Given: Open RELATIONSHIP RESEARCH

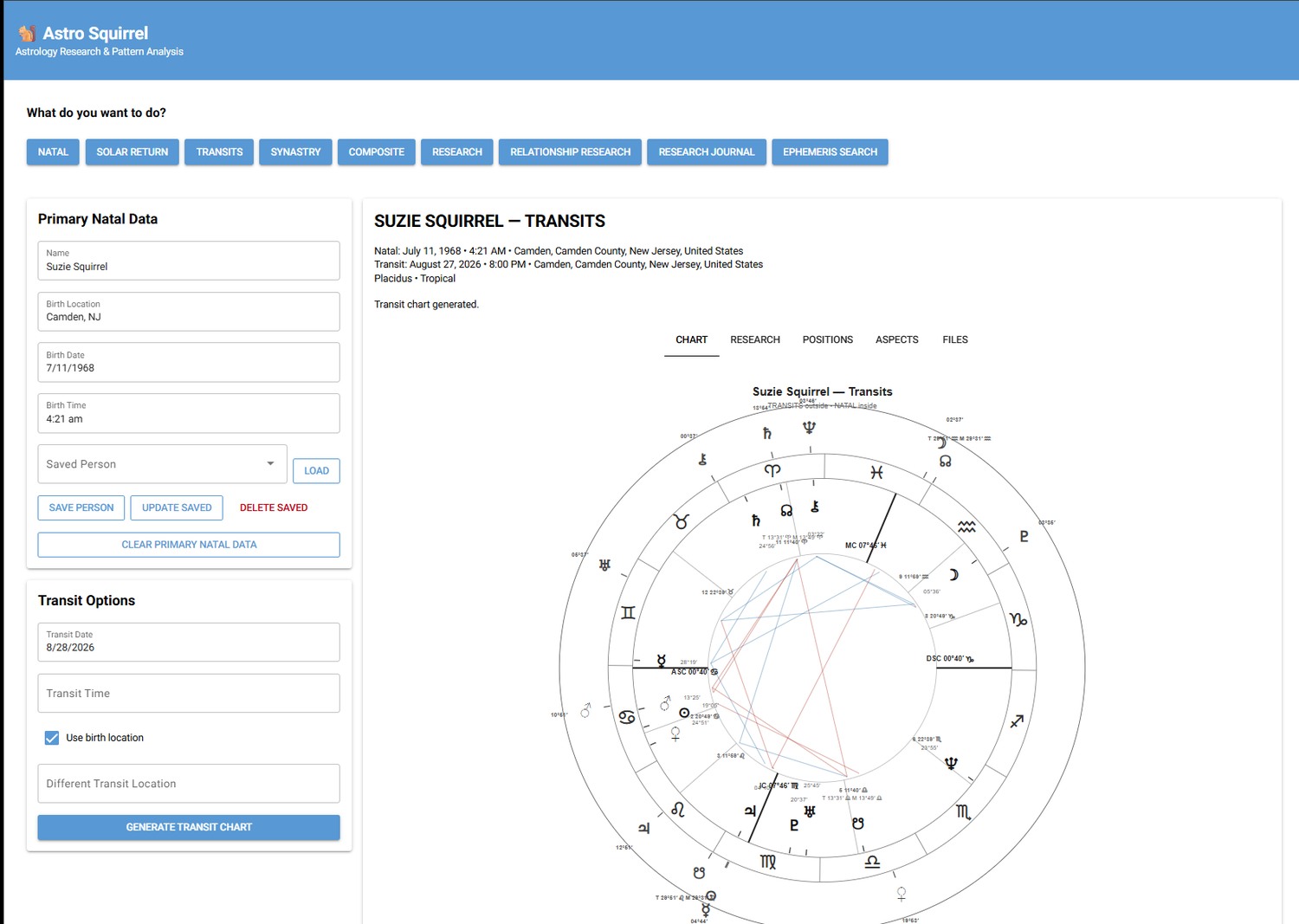Looking at the screenshot, I should (571, 152).
